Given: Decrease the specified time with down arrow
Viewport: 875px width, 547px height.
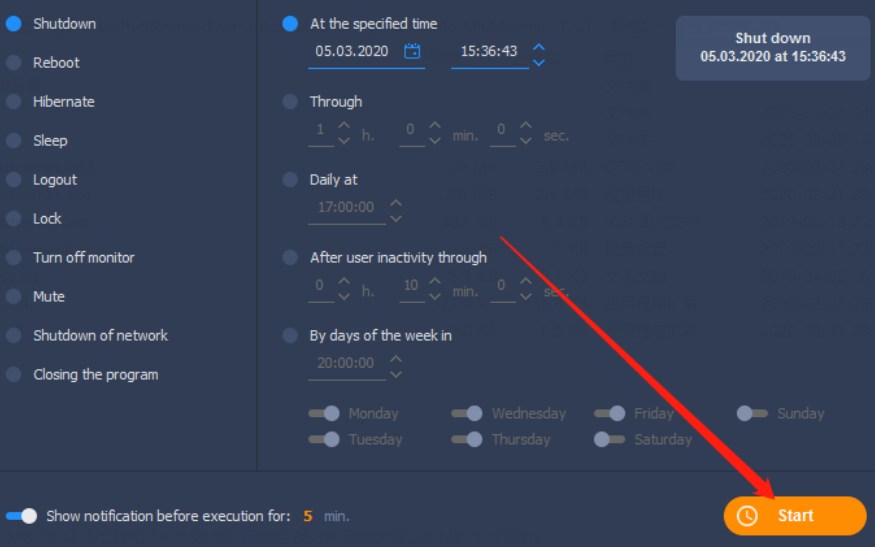Looking at the screenshot, I should click(x=539, y=63).
